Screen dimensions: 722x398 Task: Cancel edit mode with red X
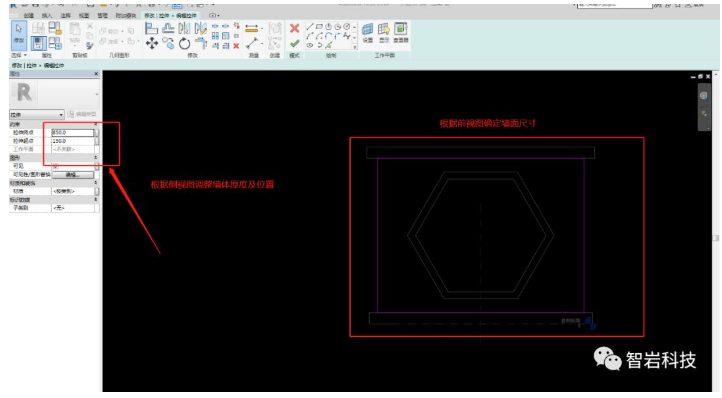point(294,29)
